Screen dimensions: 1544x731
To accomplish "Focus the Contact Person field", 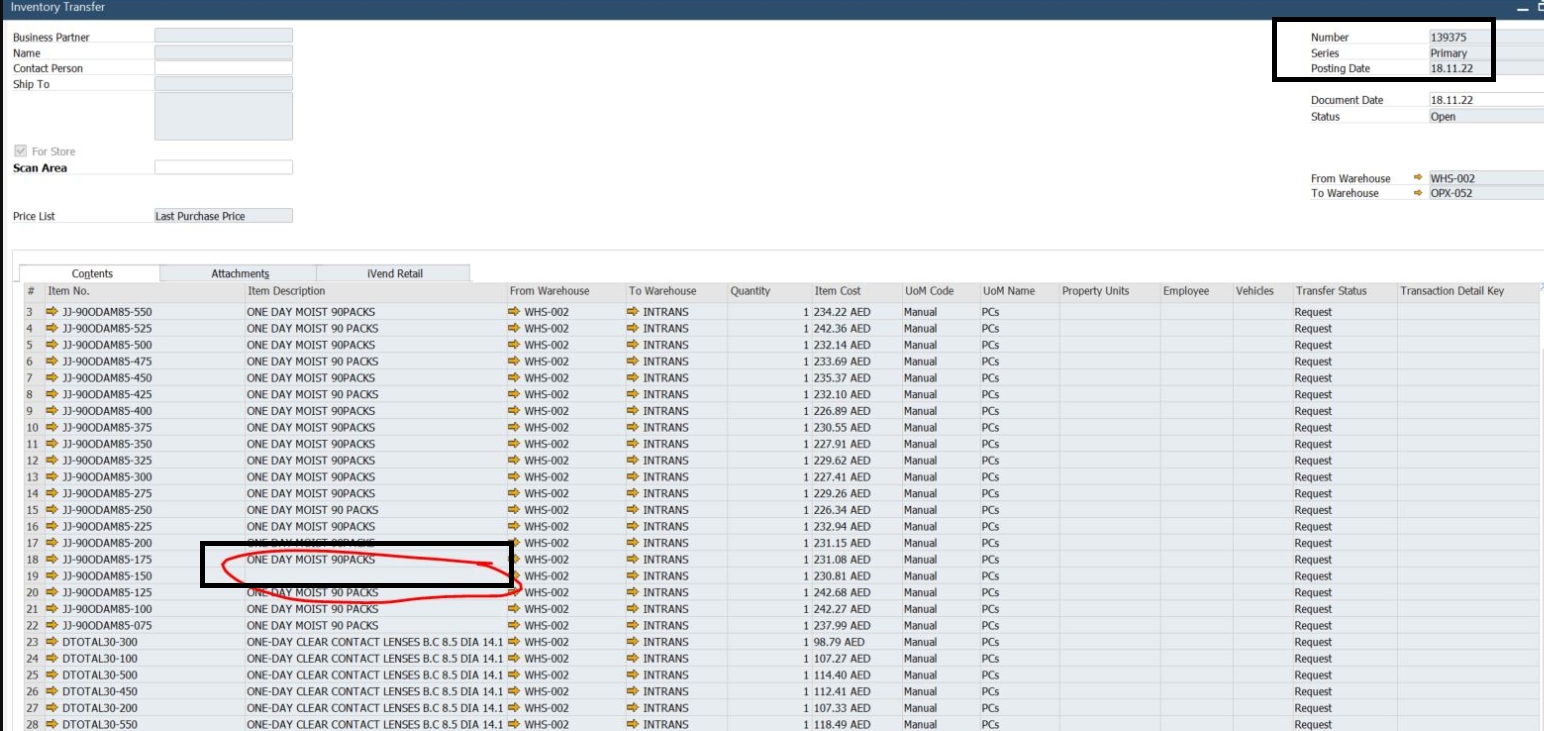I will tap(224, 68).
